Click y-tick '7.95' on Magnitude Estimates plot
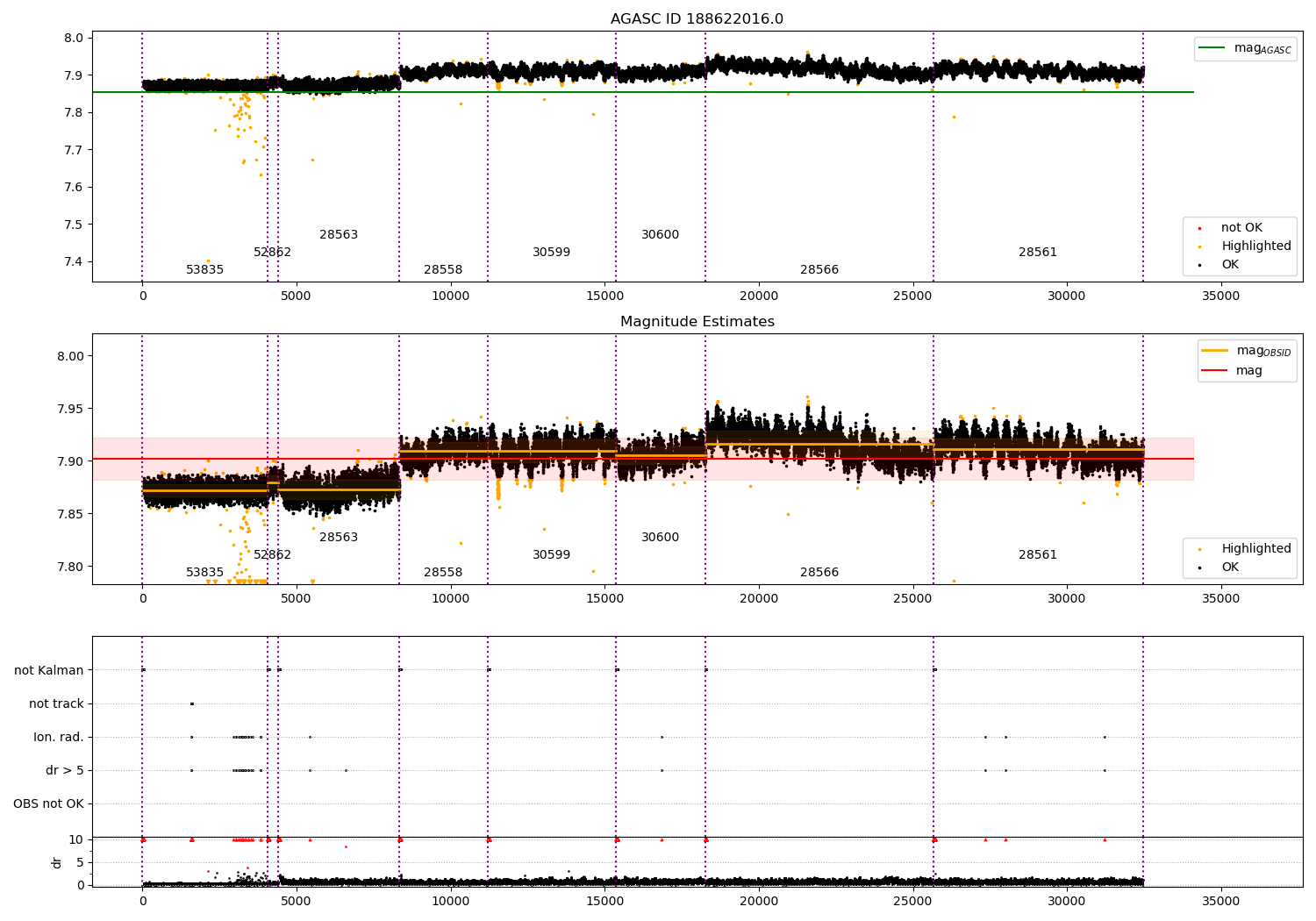1316x921 pixels. pos(70,410)
